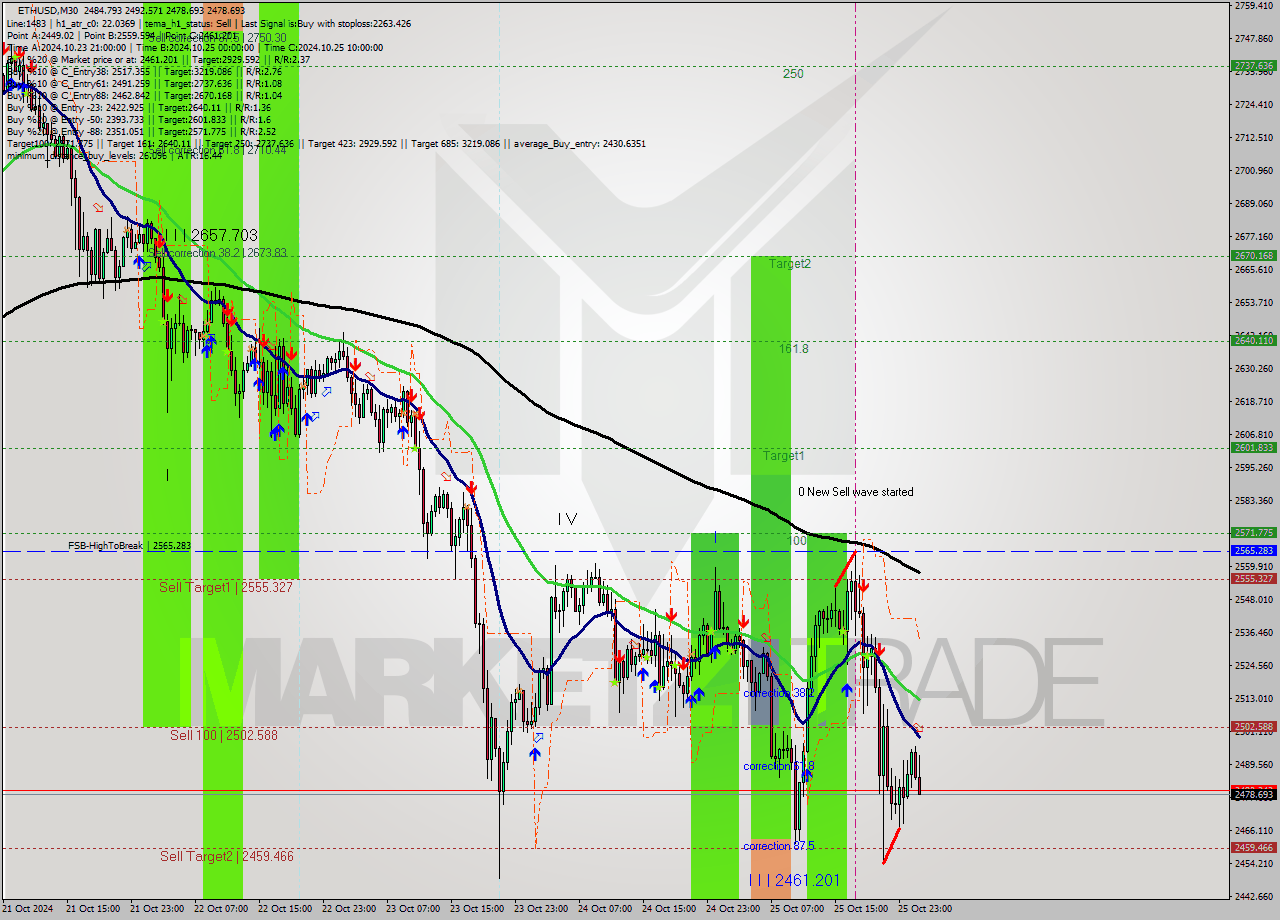The height and width of the screenshot is (920, 1280).
Task: Click the Sell Target1 2555.327 label
Action: point(226,587)
